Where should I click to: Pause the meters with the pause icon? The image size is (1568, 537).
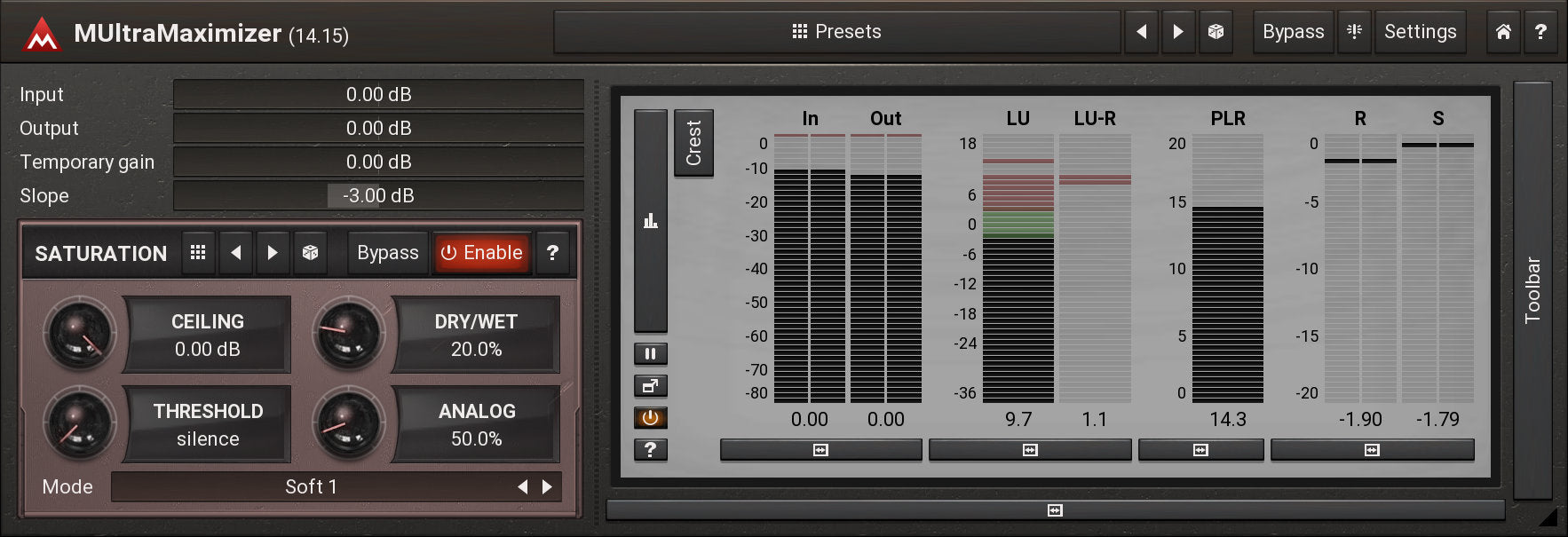650,354
